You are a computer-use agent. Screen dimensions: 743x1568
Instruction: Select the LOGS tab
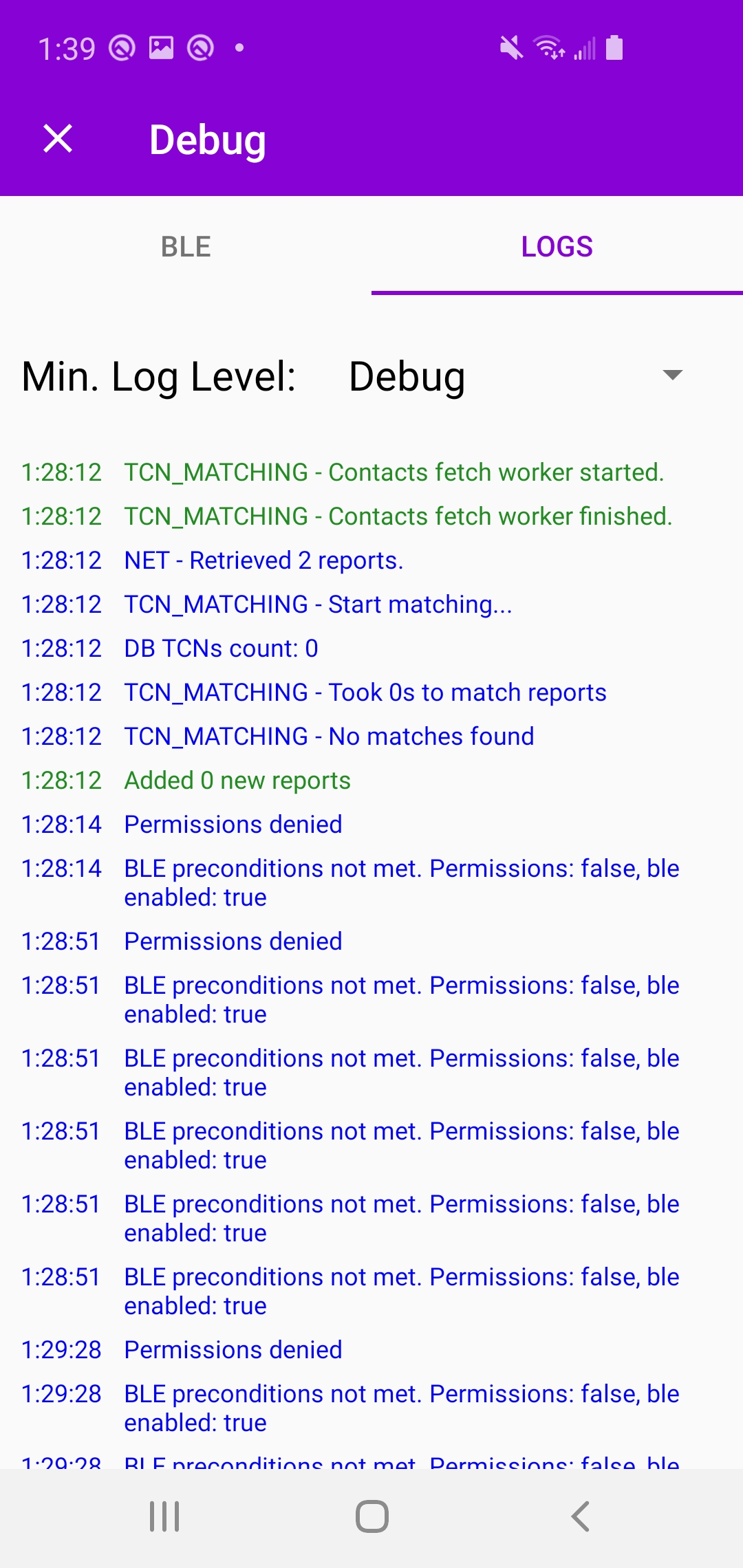point(556,246)
